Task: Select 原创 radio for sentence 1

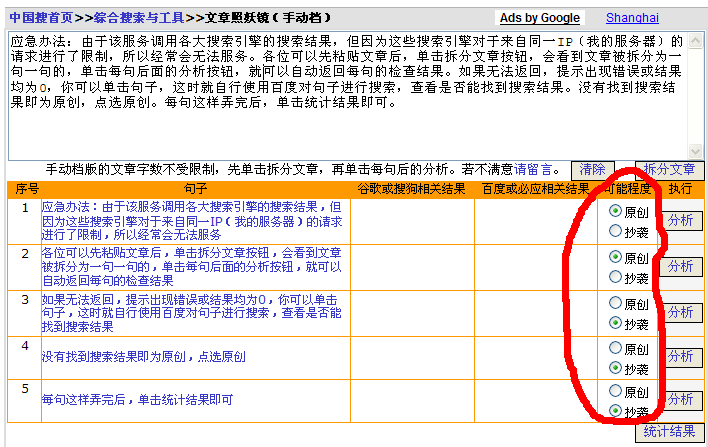Action: coord(615,212)
